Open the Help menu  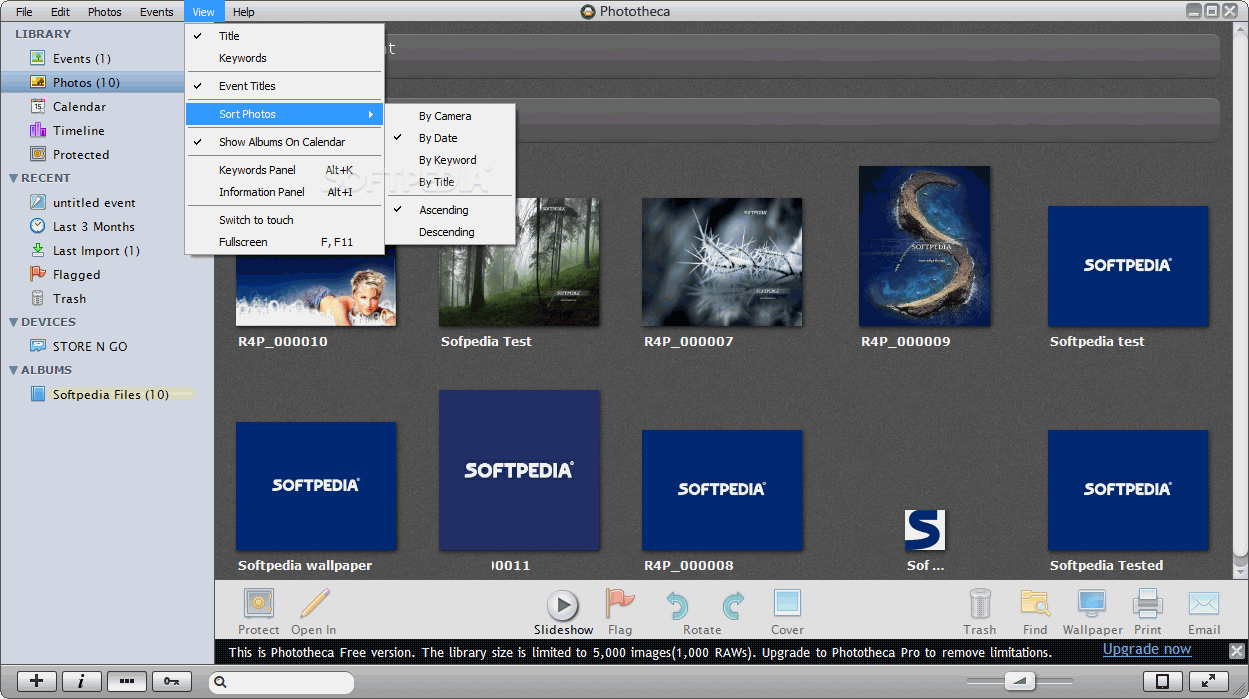point(243,12)
